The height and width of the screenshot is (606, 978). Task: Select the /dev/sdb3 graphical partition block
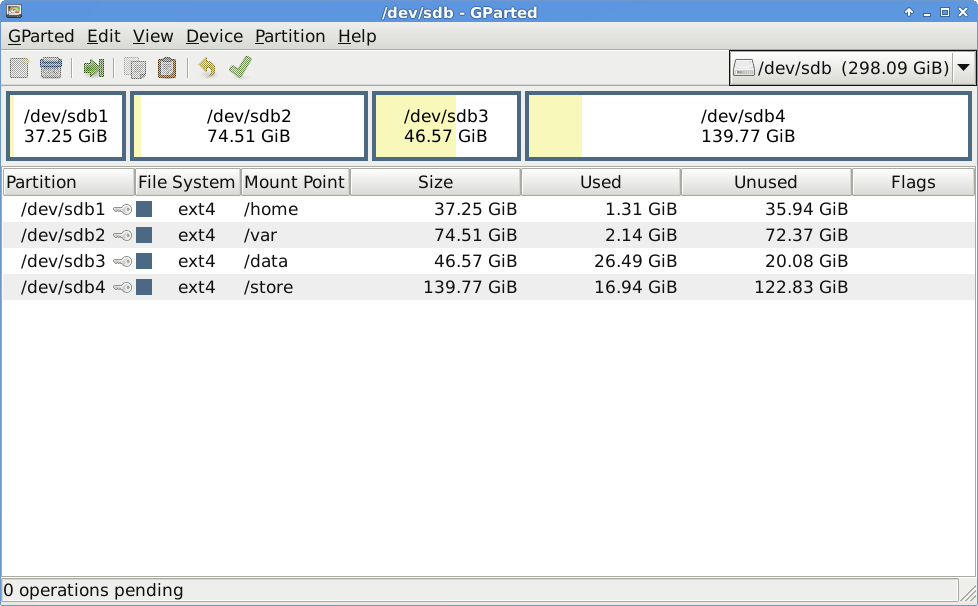[x=446, y=126]
